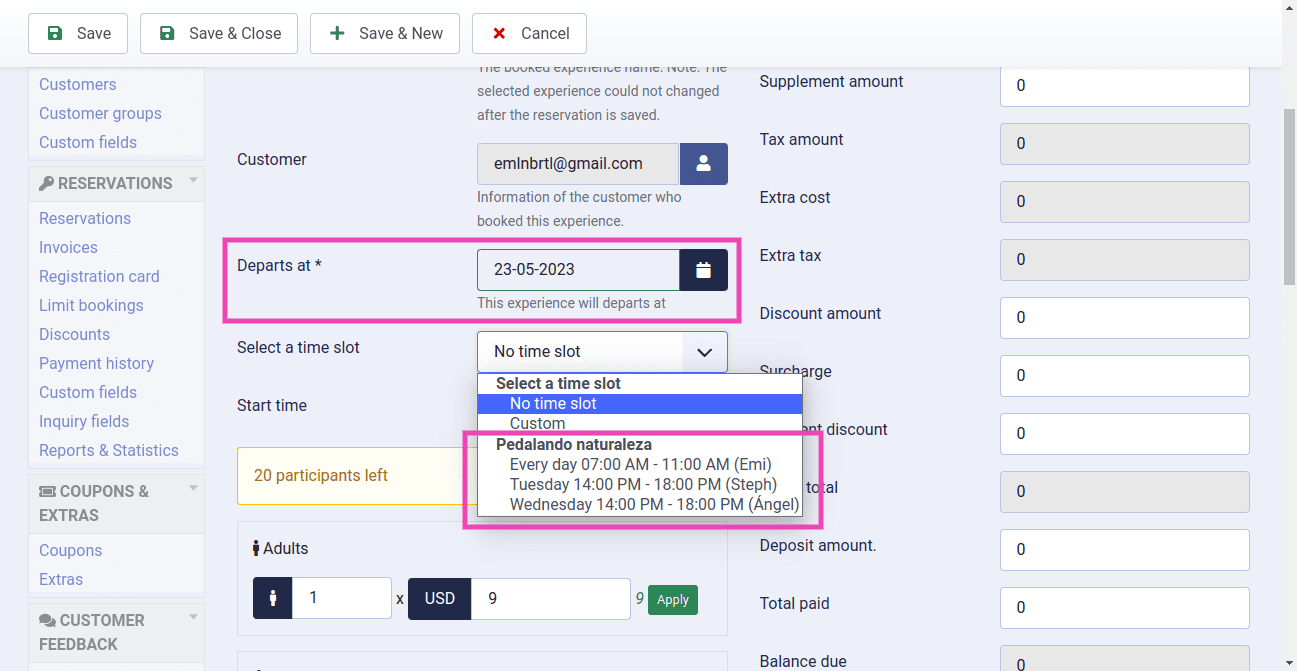Select the Custom time slot option
1297x671 pixels.
(537, 423)
